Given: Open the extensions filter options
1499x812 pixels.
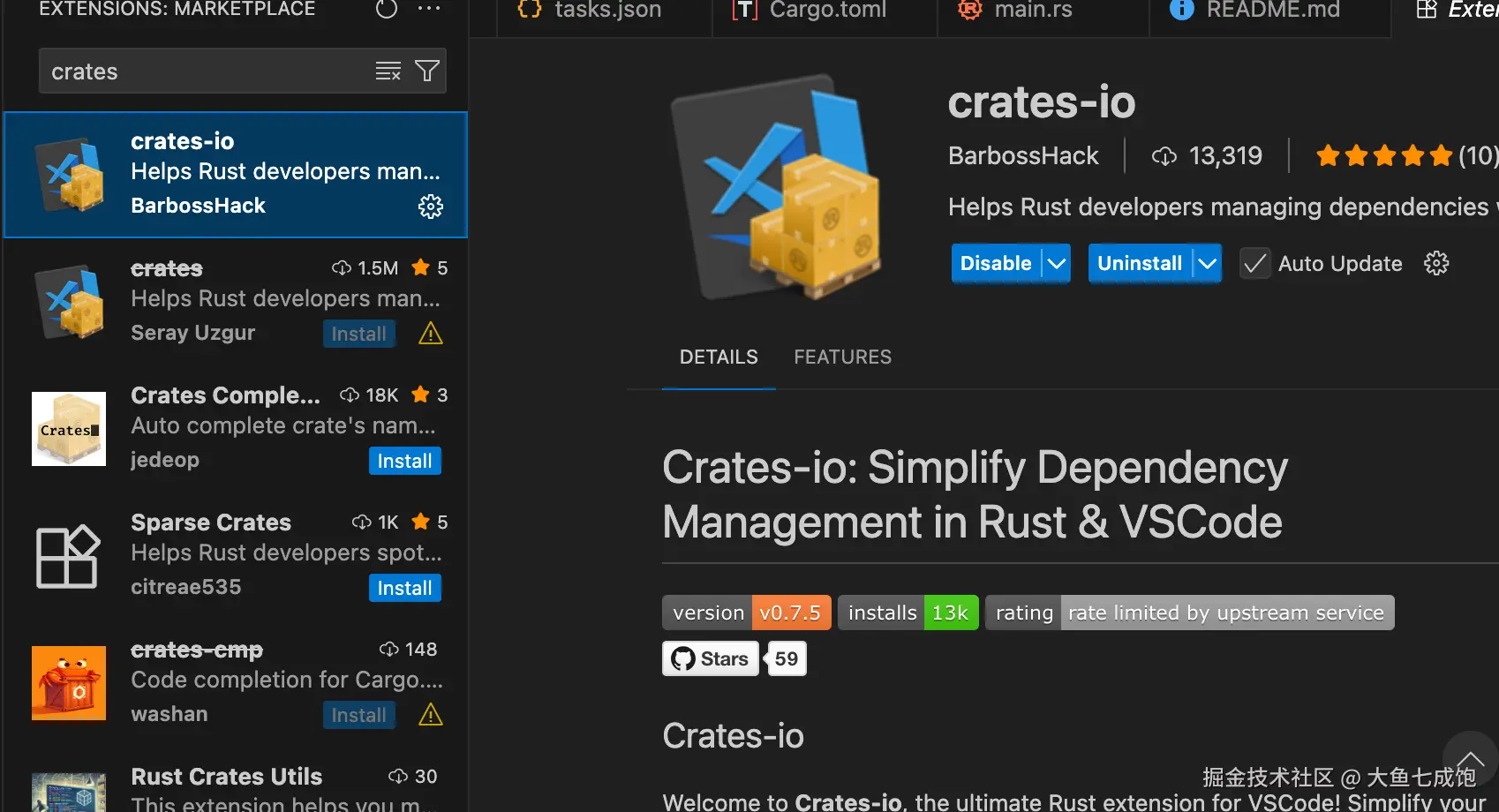Looking at the screenshot, I should click(x=427, y=71).
